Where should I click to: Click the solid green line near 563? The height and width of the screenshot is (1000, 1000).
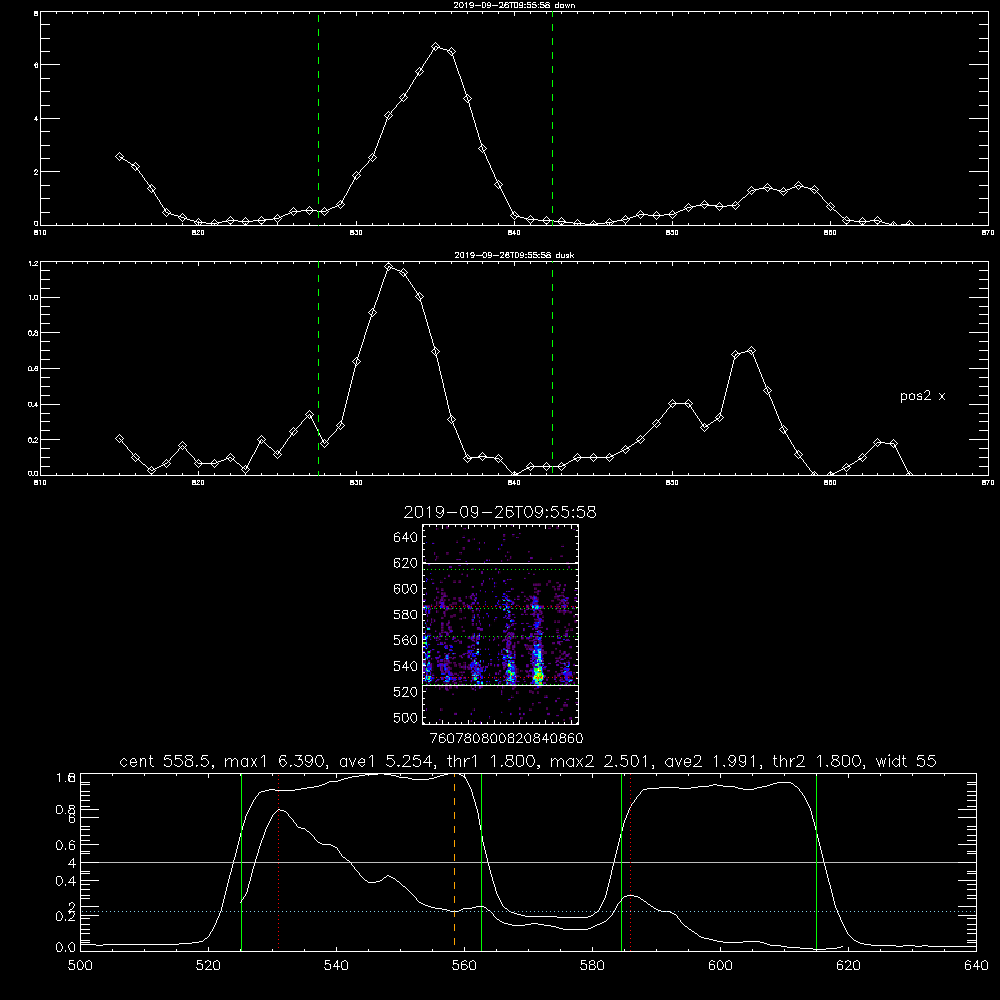point(482,861)
